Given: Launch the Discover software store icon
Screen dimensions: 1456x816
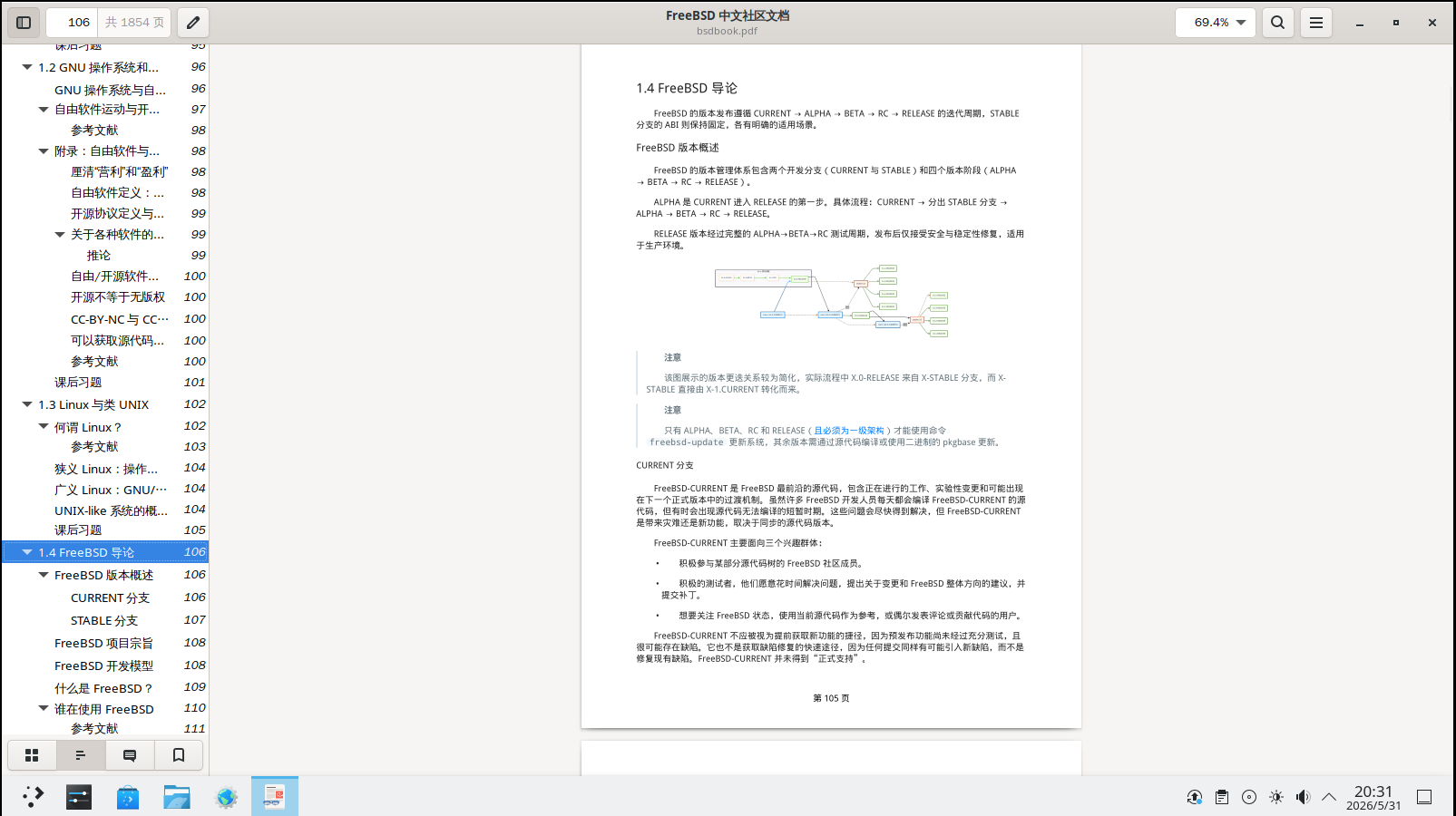Looking at the screenshot, I should [x=128, y=797].
